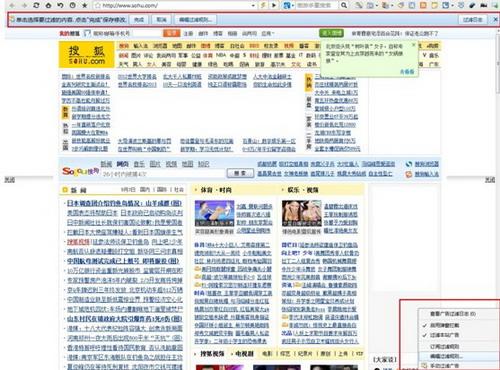Go back with the browser back arrow
This screenshot has height=370, width=500.
pos(12,5)
